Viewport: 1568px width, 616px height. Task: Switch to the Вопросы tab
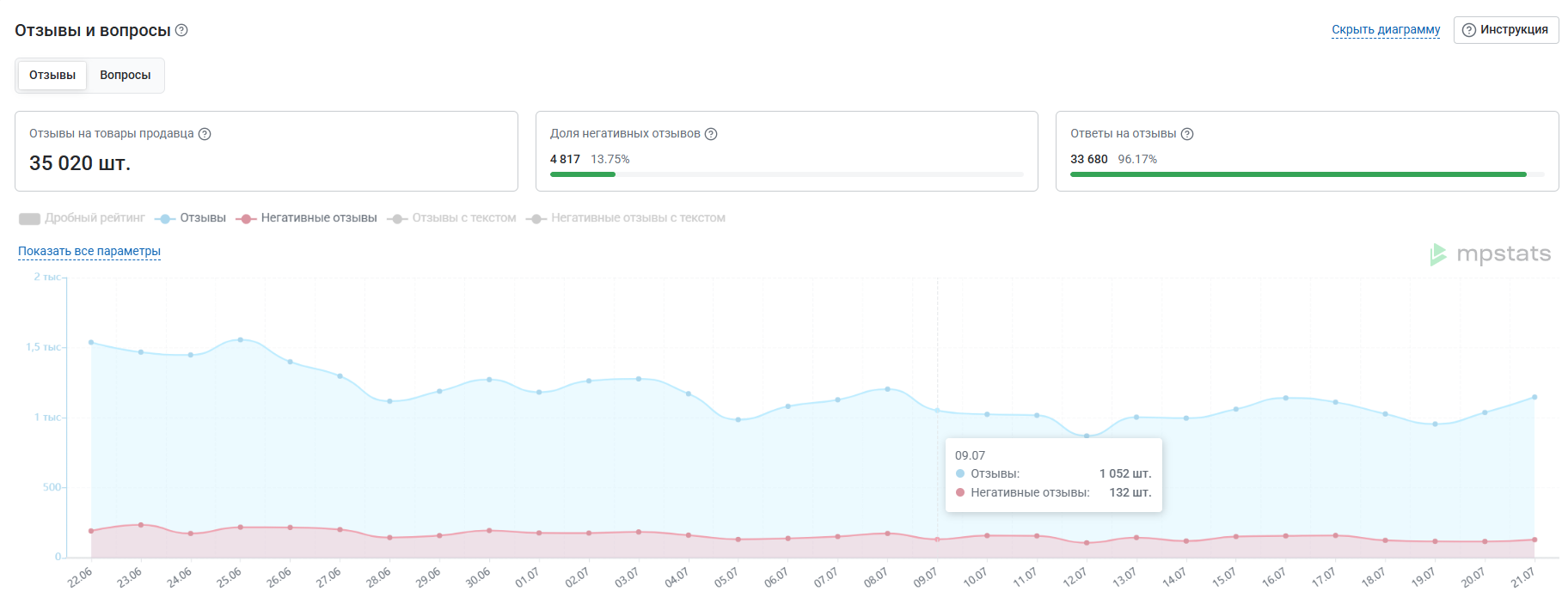coord(126,76)
